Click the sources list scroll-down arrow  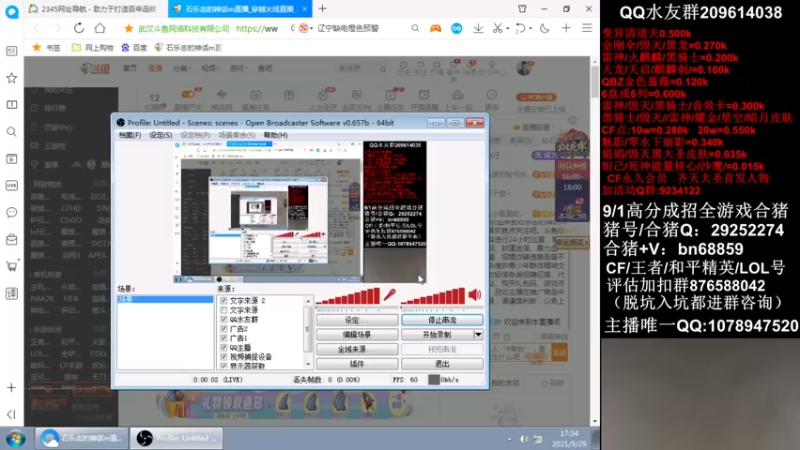tap(308, 364)
